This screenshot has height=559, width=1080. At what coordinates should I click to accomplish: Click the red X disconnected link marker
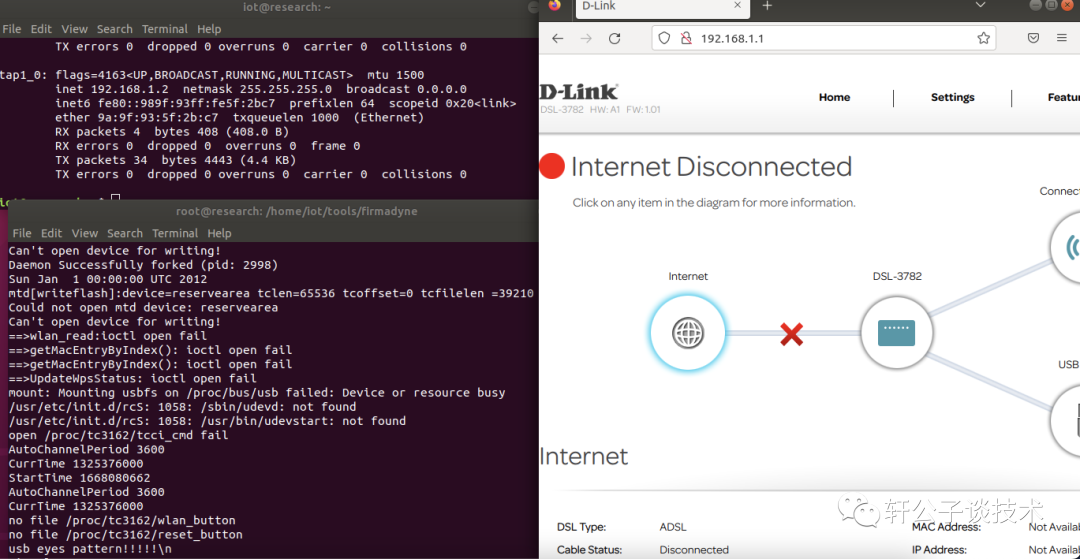pos(791,335)
